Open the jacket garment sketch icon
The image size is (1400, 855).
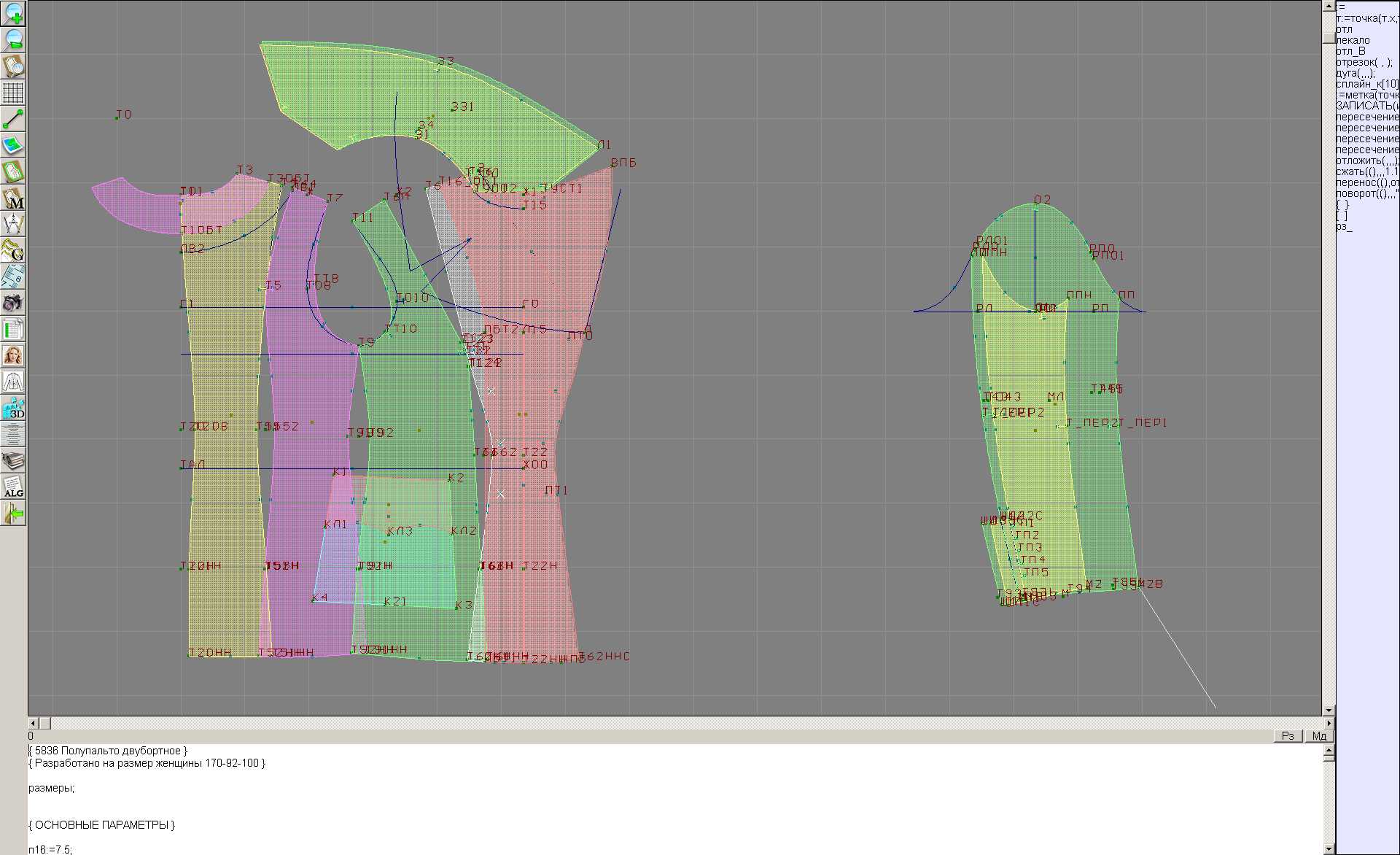click(x=13, y=381)
